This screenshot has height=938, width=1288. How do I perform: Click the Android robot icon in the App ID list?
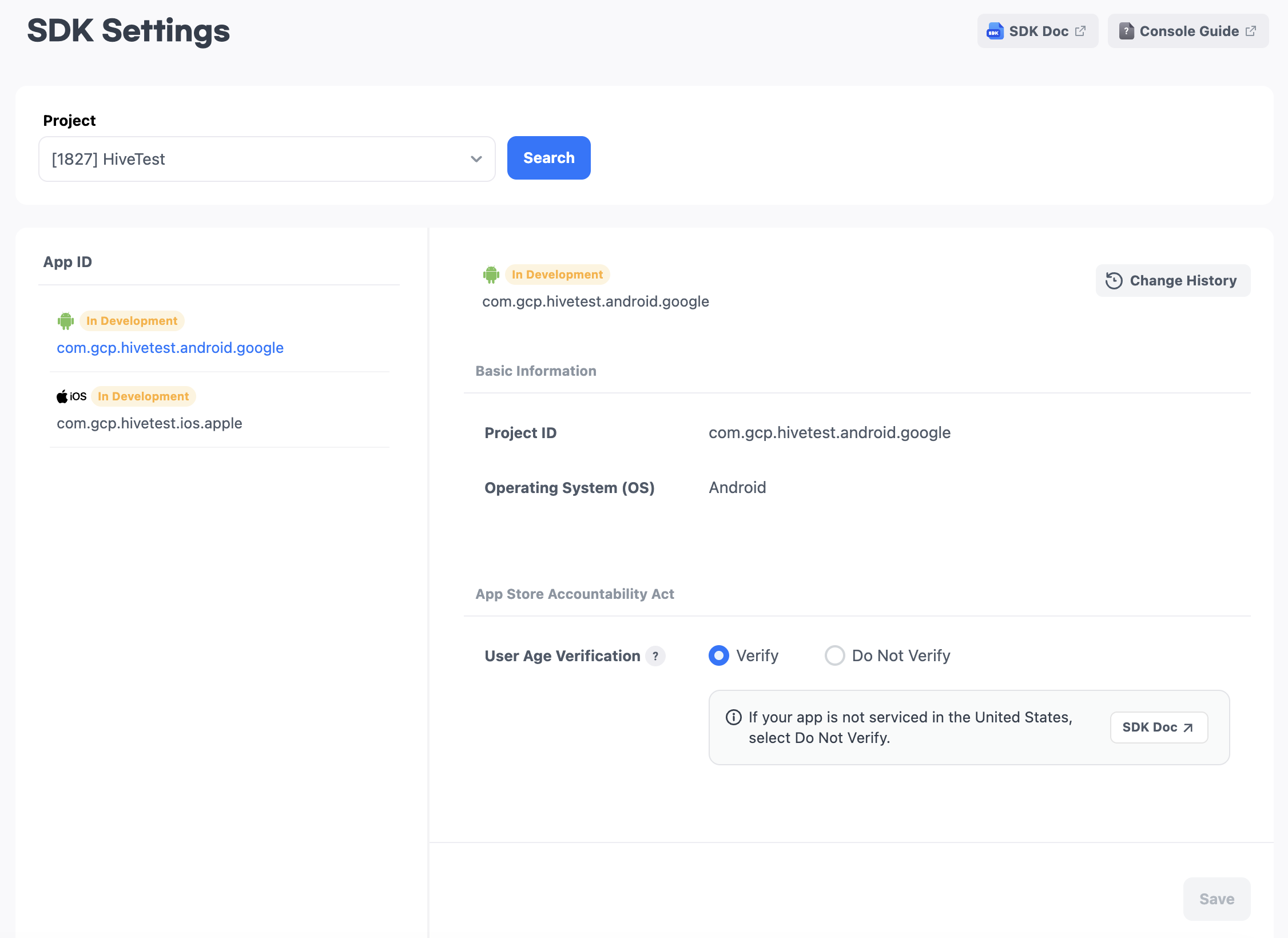tap(66, 321)
